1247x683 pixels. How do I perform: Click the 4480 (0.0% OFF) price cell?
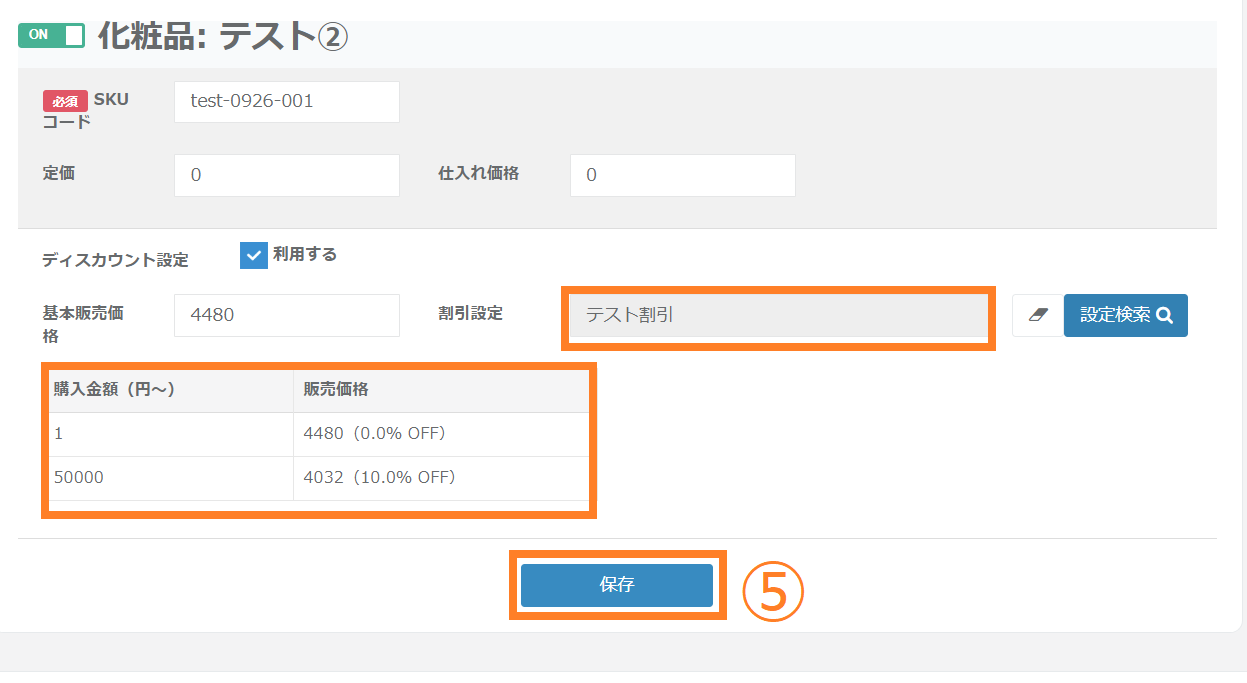[x=374, y=434]
